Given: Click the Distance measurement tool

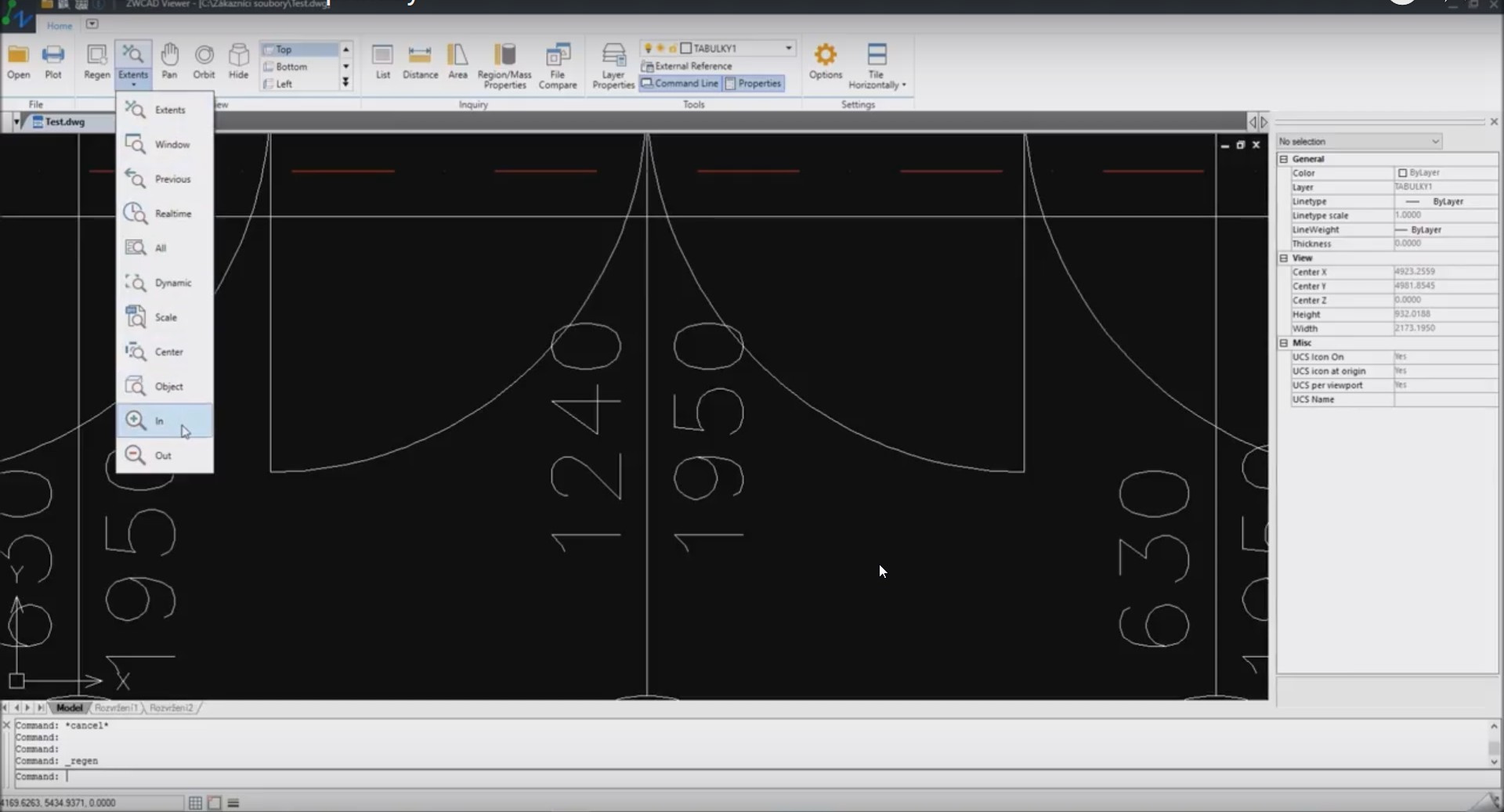Looking at the screenshot, I should [420, 61].
